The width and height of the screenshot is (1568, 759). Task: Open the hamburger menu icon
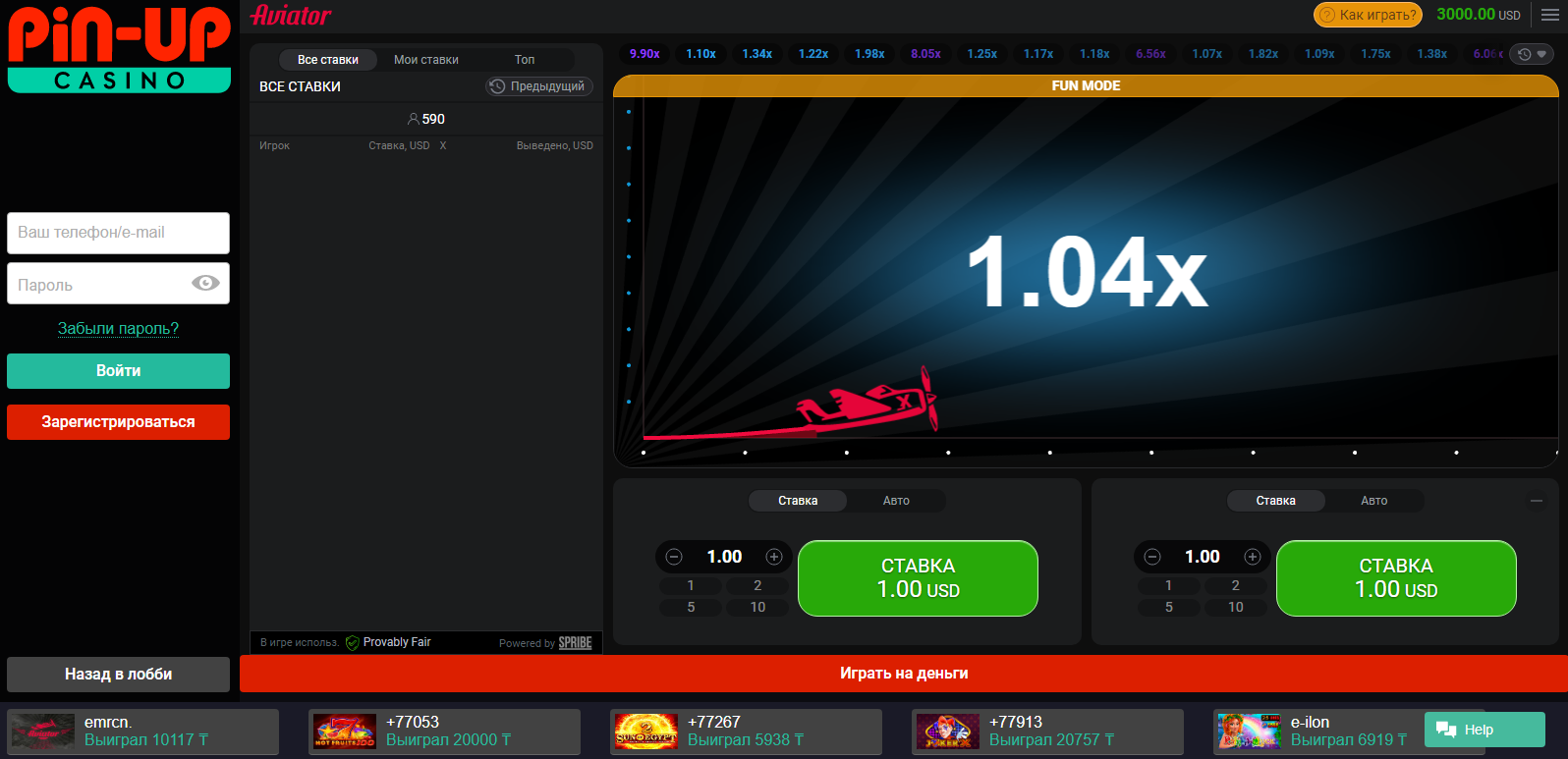pyautogui.click(x=1549, y=15)
